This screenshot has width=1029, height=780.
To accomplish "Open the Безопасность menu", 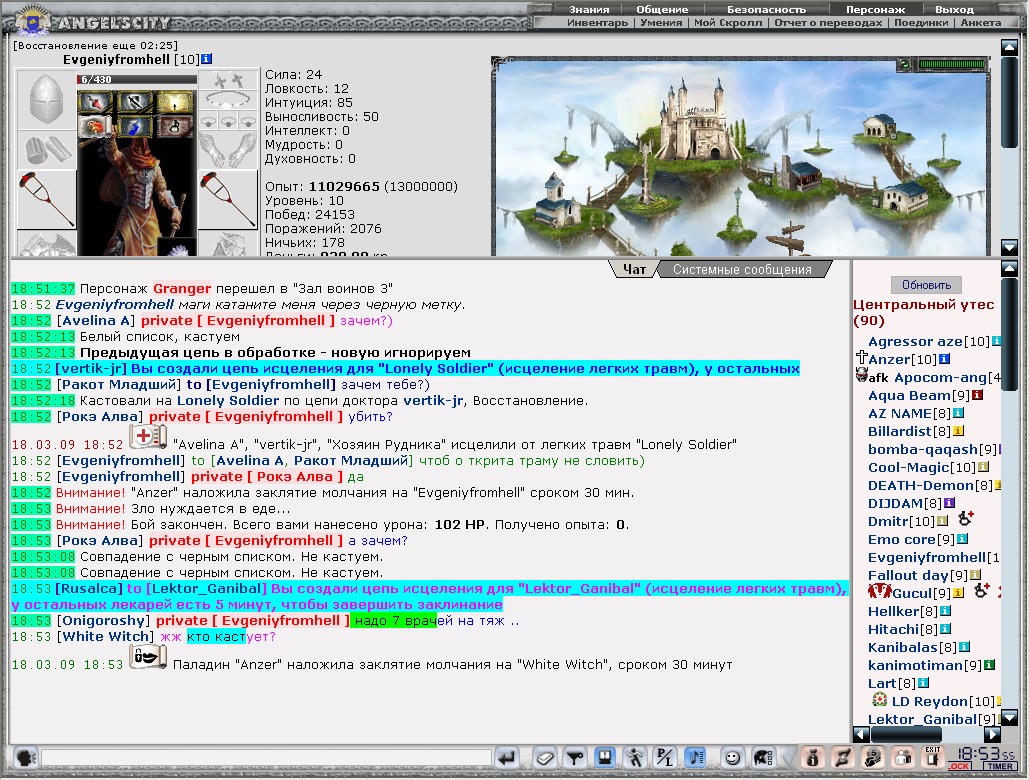I will pos(766,9).
